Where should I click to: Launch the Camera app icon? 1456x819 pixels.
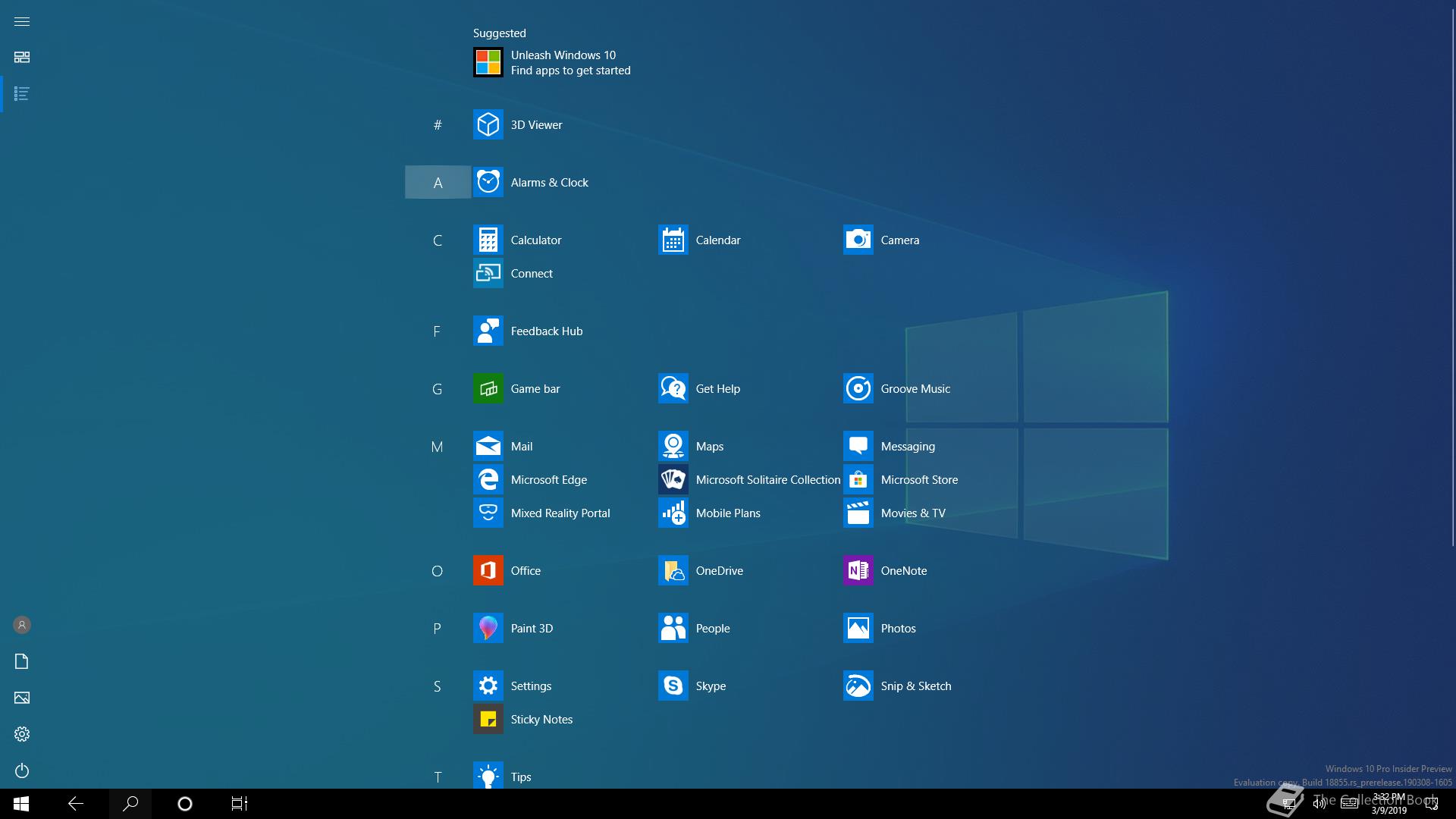click(858, 240)
